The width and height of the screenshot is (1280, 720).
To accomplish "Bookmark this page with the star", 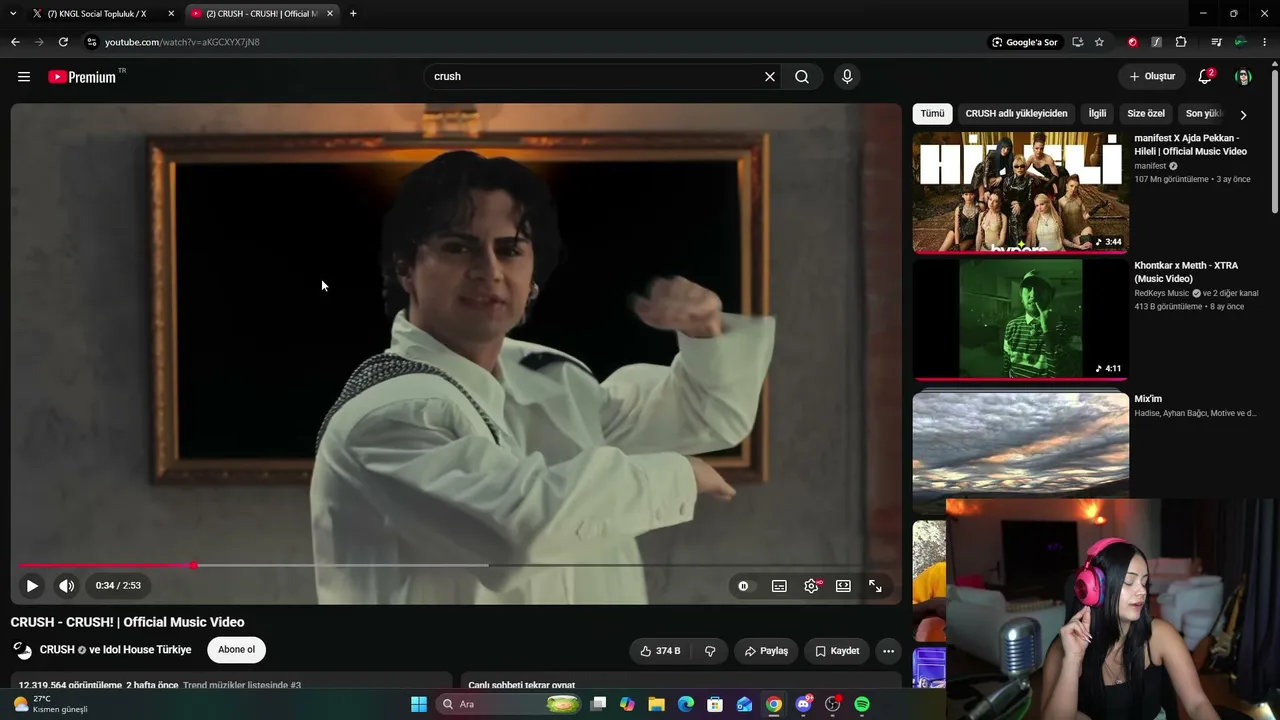I will 1099,42.
